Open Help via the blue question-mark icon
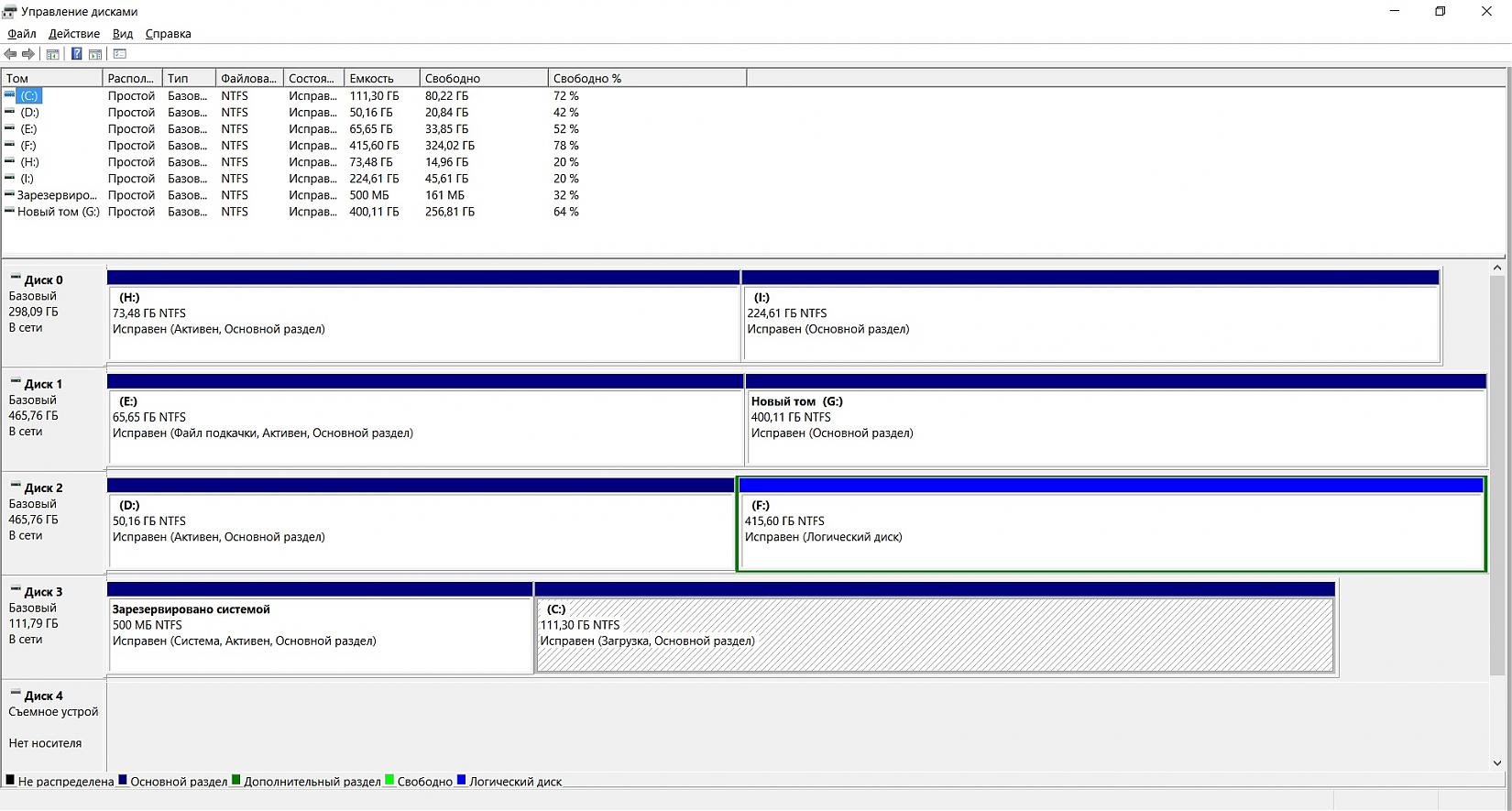This screenshot has height=811, width=1512. 77,54
